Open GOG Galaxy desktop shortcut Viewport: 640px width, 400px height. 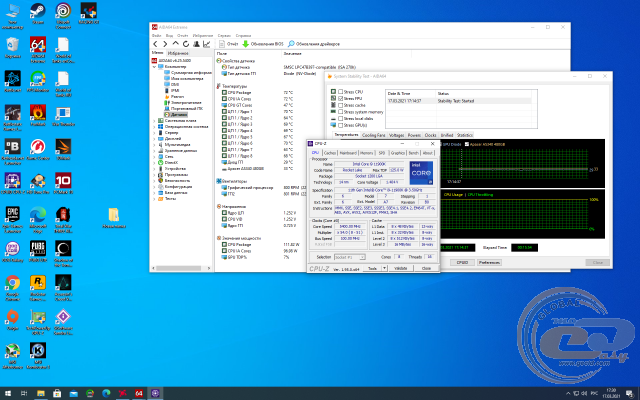[12, 251]
